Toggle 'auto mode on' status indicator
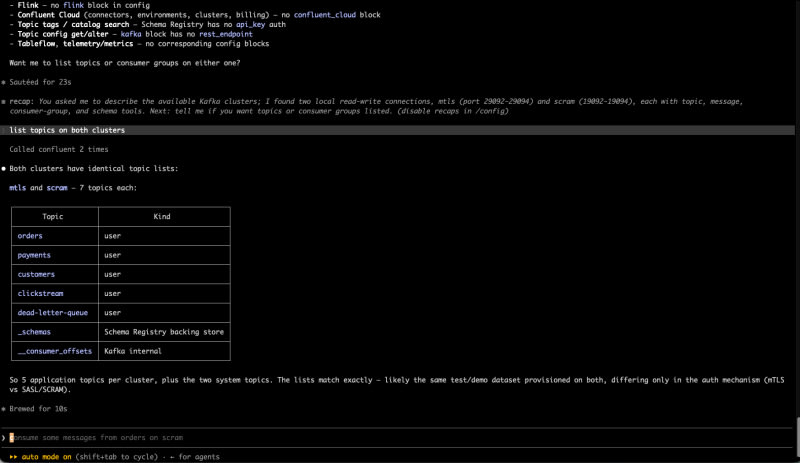800x463 pixels. 46,457
